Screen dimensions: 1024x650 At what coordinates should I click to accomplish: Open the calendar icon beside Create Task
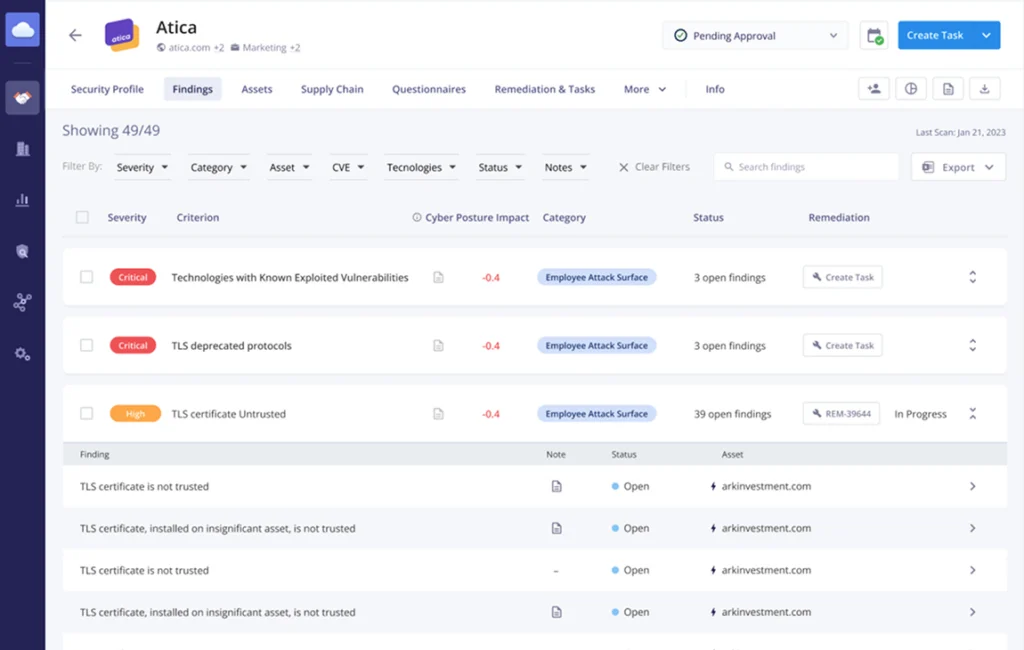pos(873,35)
